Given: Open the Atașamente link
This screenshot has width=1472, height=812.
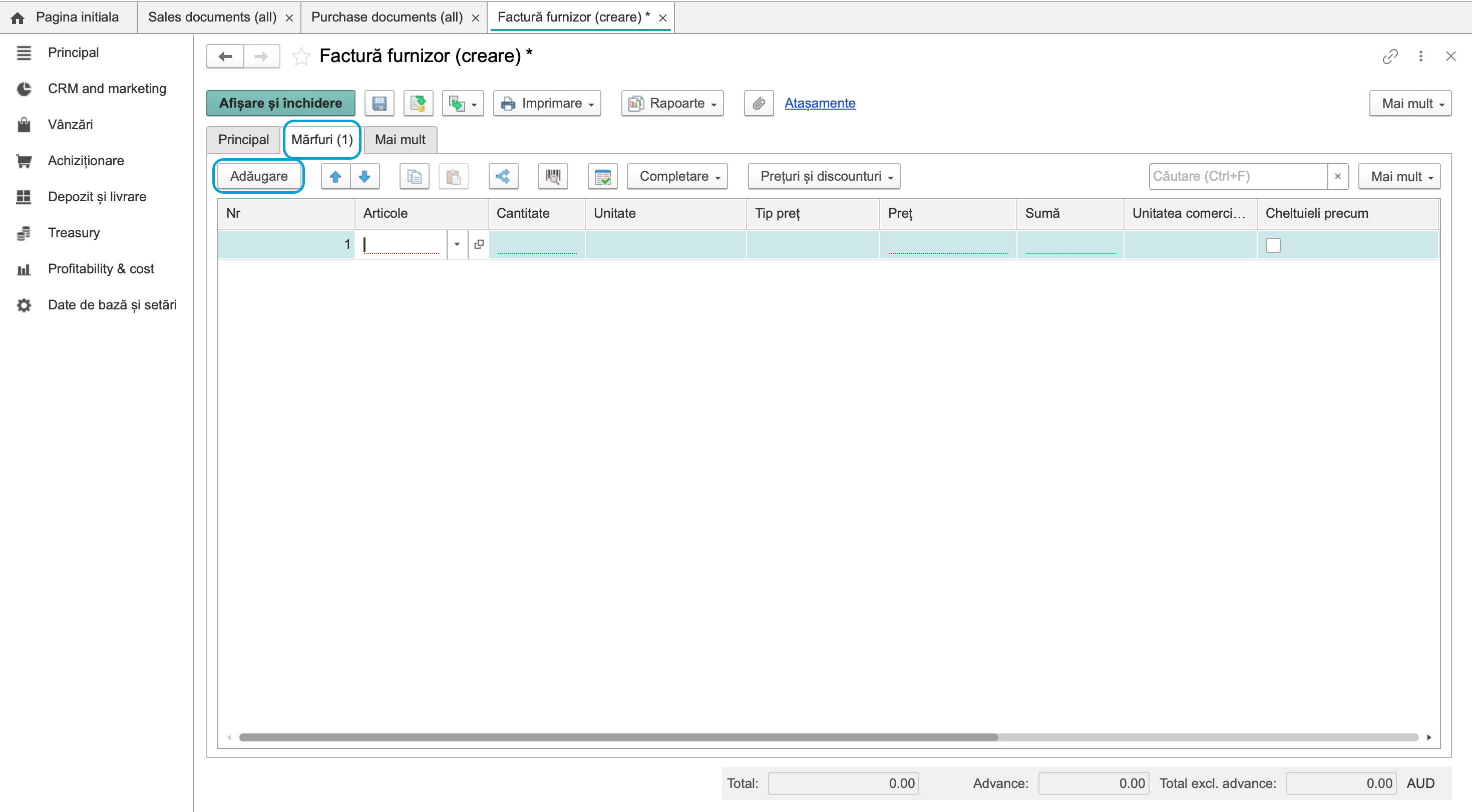Looking at the screenshot, I should tap(820, 104).
